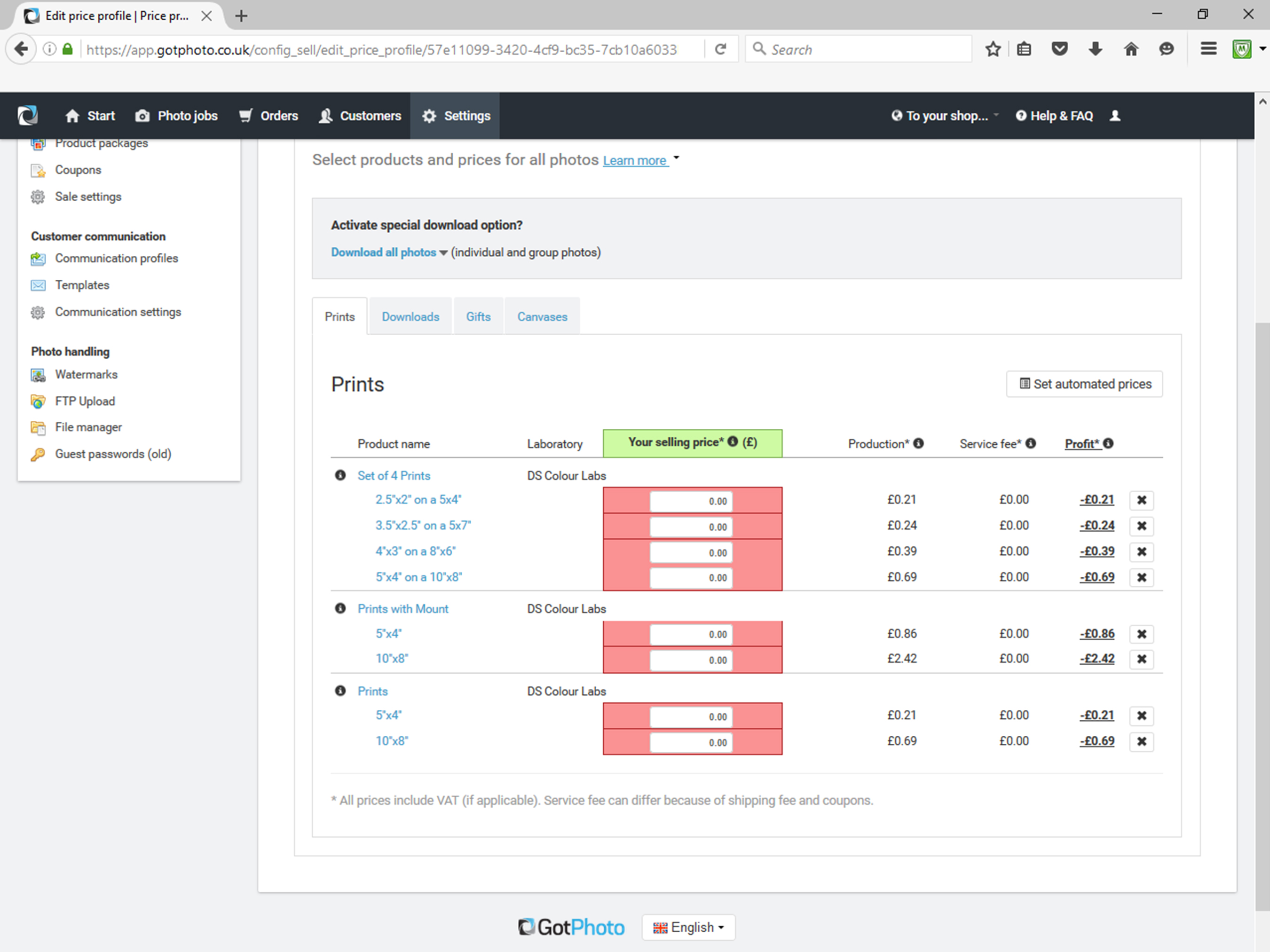Select the Prints tab
The image size is (1270, 952).
(340, 316)
